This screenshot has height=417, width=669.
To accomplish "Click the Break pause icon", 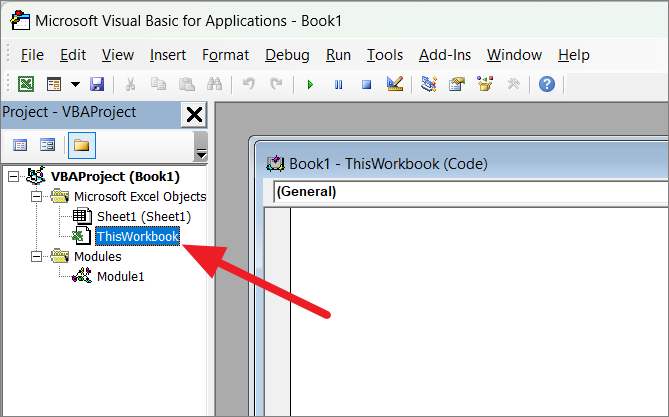I will point(338,85).
